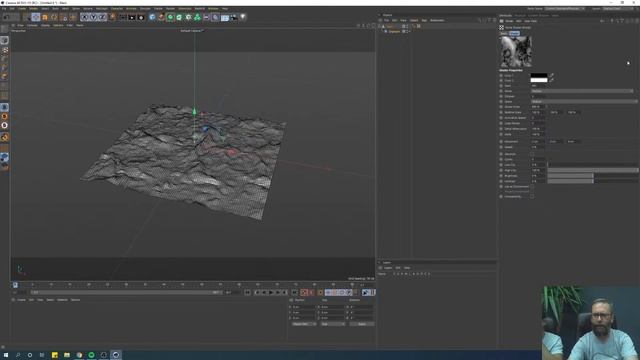Click the Render View icon

coord(122,17)
